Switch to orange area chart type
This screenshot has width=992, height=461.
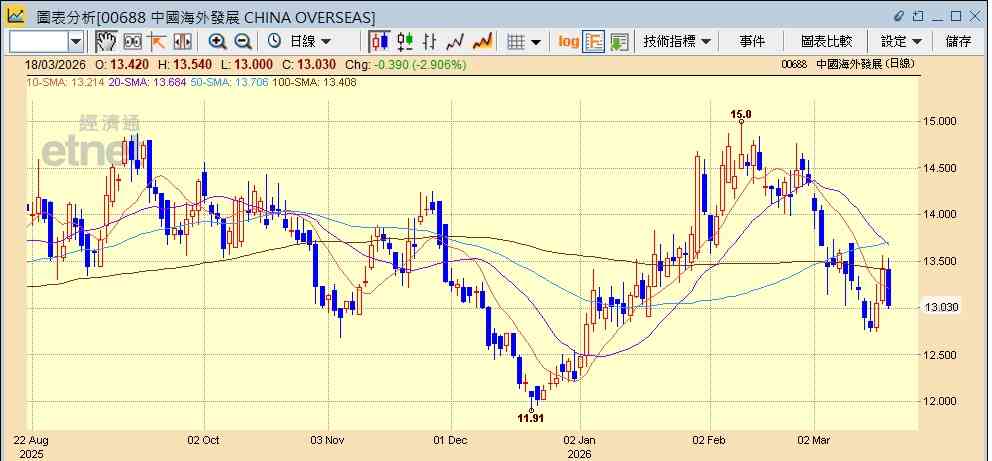(x=482, y=42)
